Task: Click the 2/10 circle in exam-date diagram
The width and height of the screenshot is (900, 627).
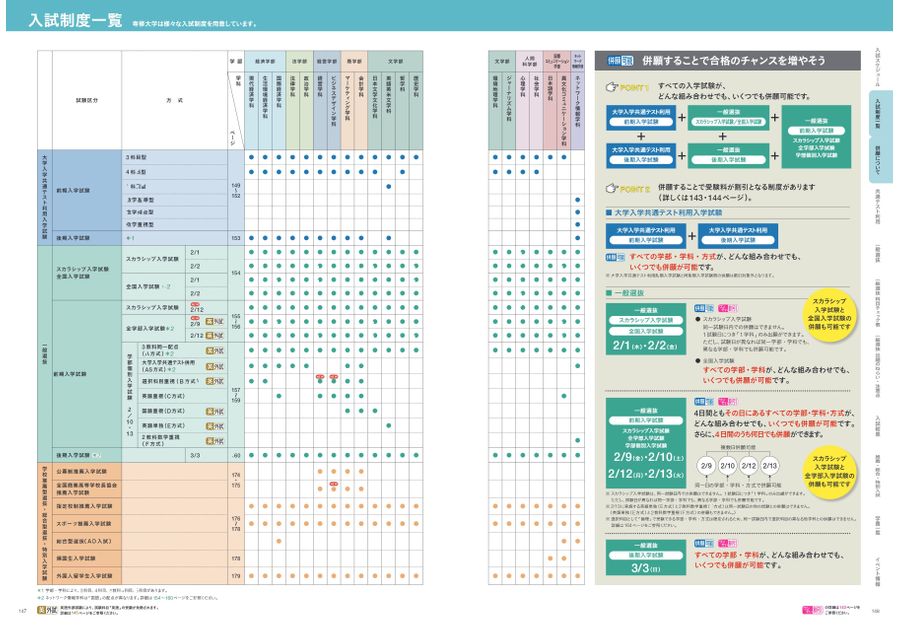Action: [x=727, y=466]
